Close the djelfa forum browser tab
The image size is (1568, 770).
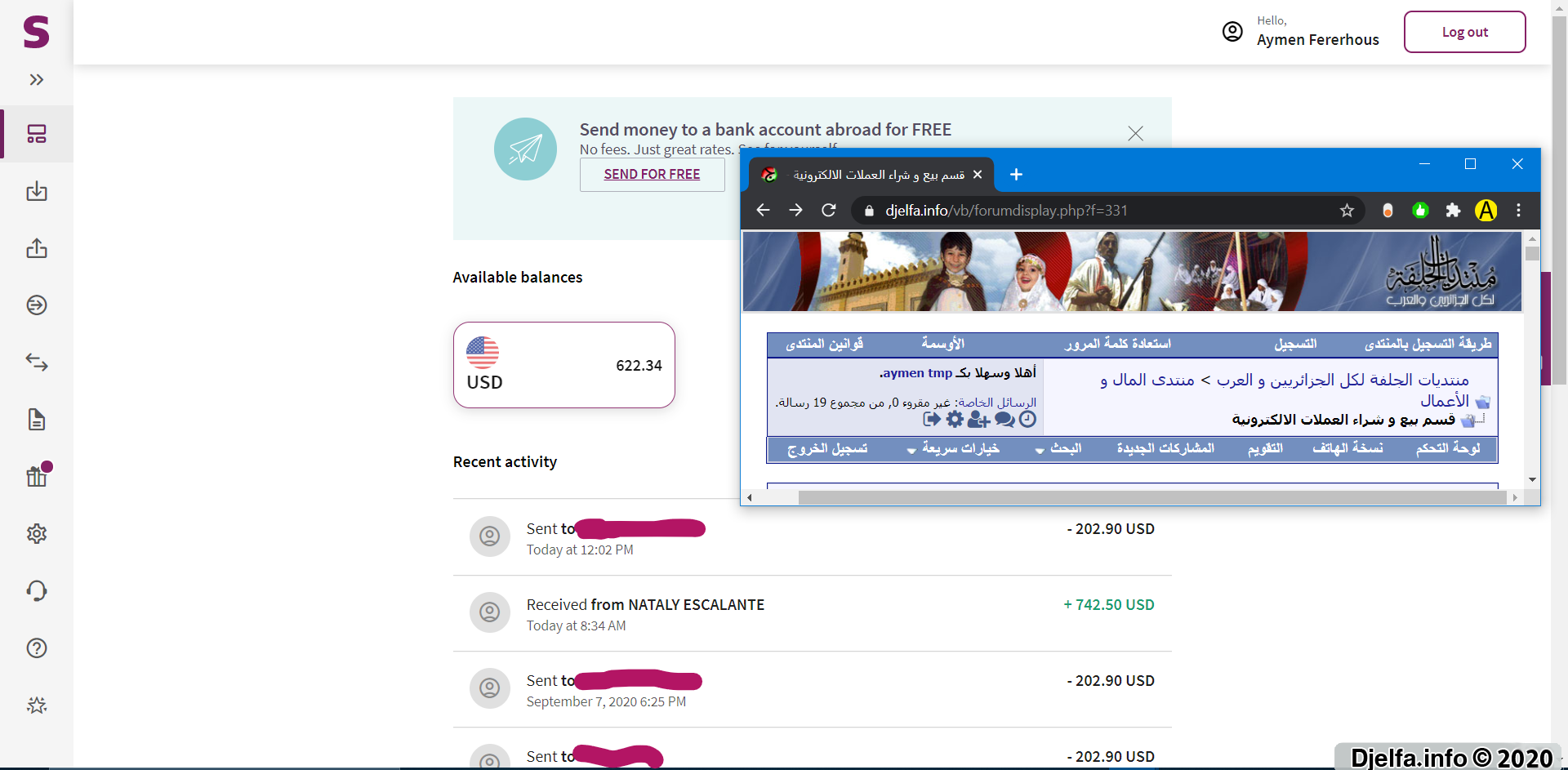coord(978,175)
